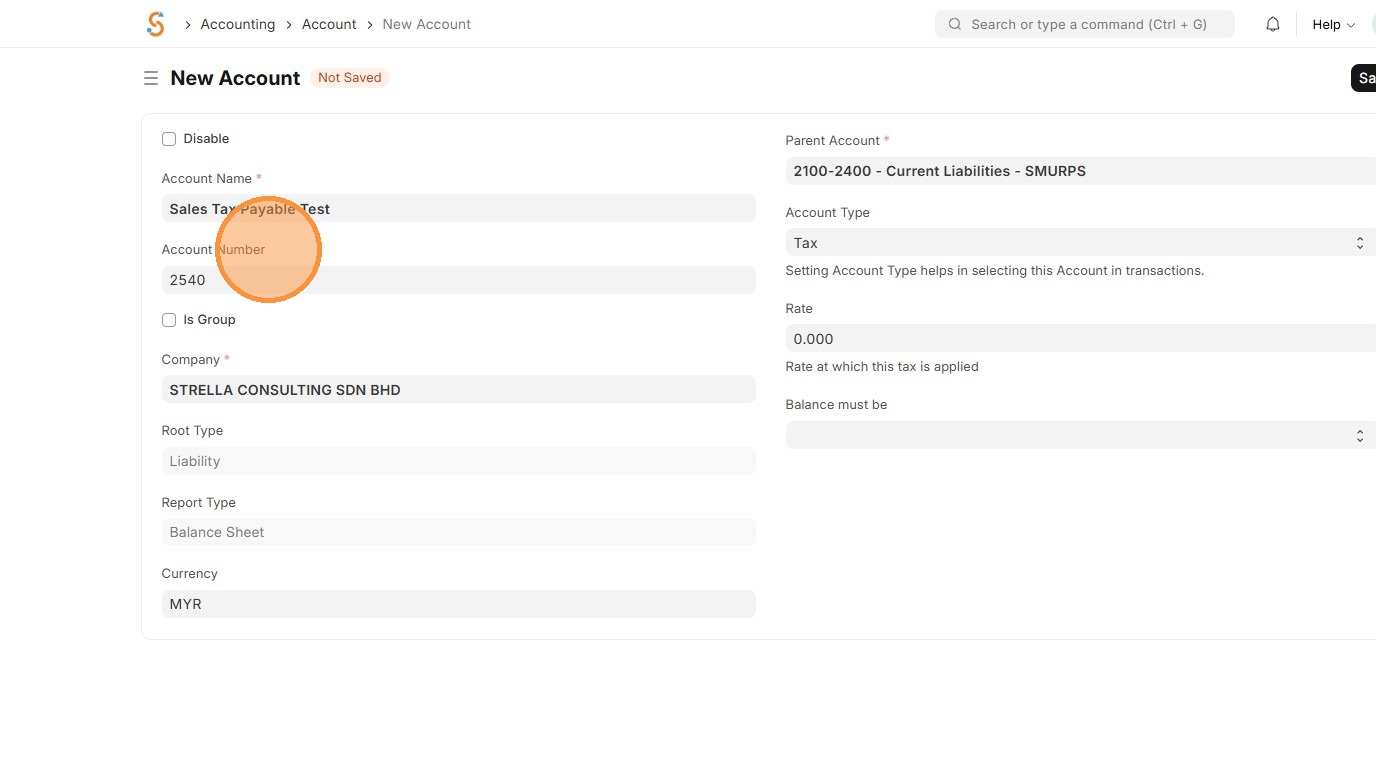The width and height of the screenshot is (1376, 769).
Task: Open the notifications bell
Action: pyautogui.click(x=1272, y=24)
